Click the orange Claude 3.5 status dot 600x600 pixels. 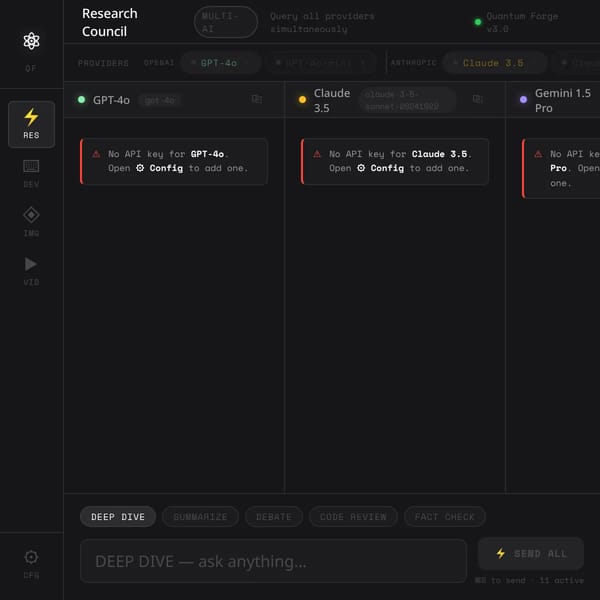click(302, 100)
